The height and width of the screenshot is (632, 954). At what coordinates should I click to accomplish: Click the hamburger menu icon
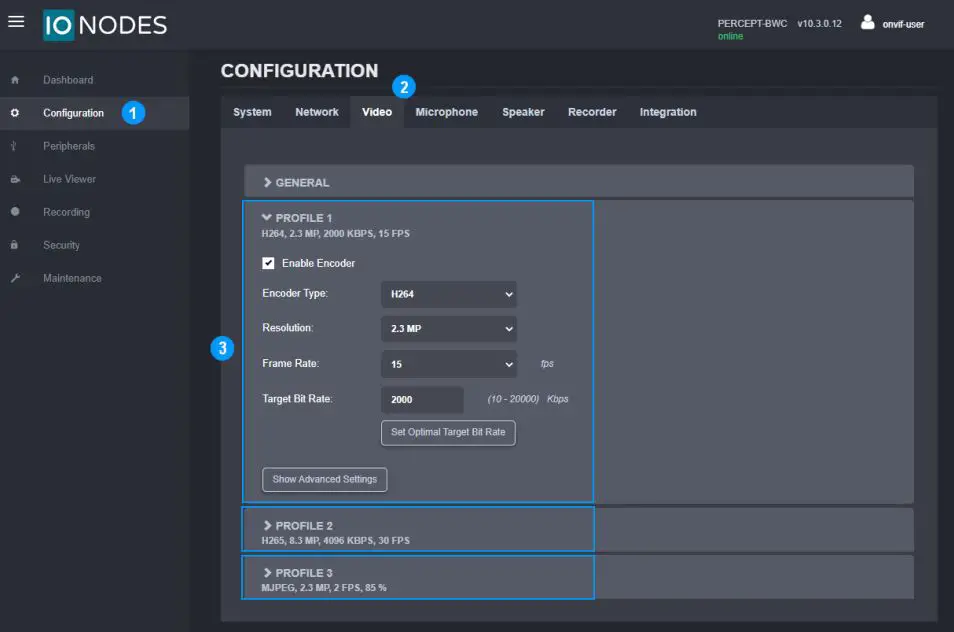[x=16, y=21]
